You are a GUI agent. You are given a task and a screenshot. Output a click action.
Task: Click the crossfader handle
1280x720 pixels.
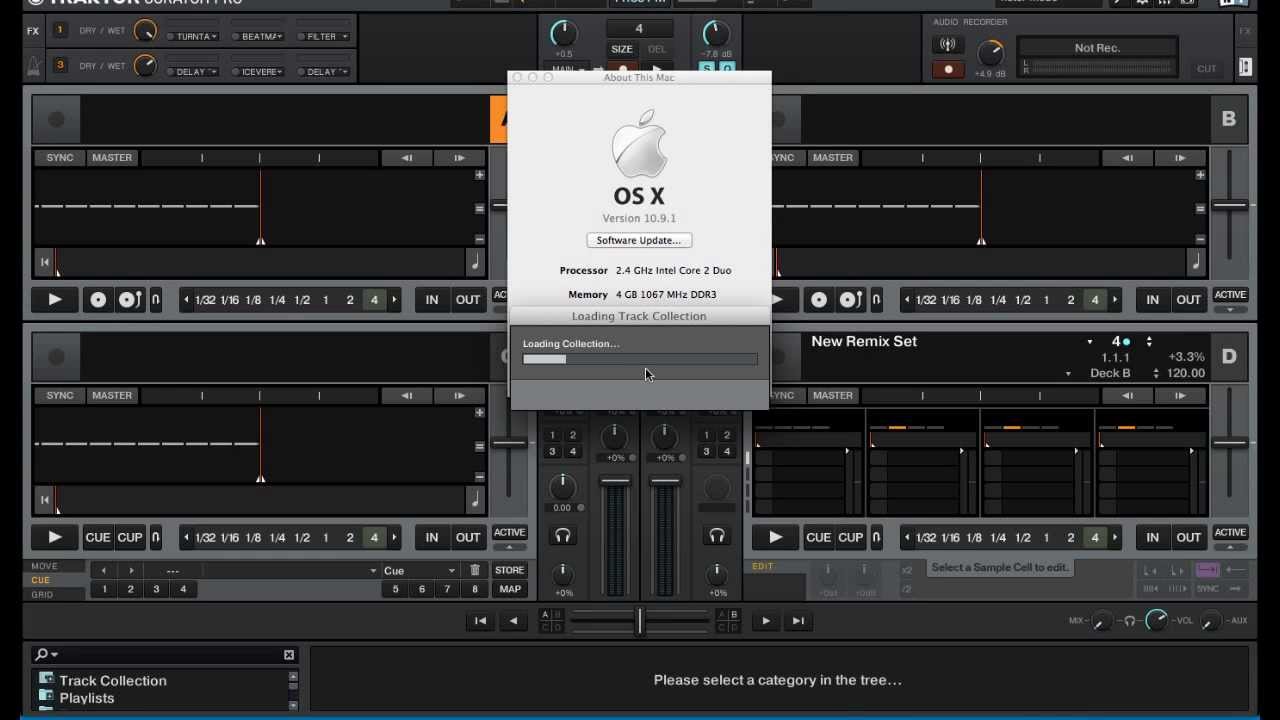(640, 621)
